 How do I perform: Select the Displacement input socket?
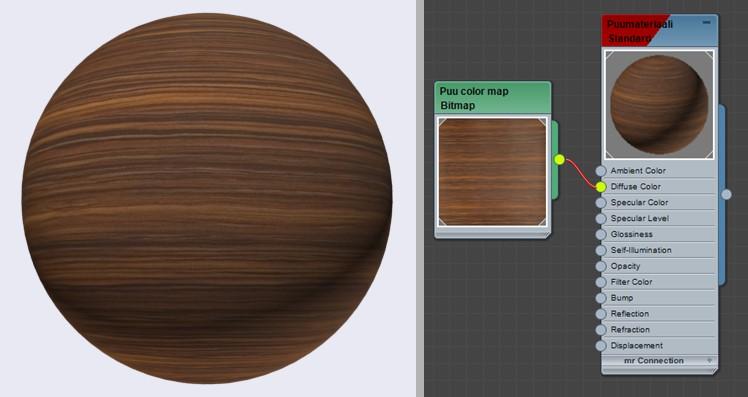601,346
